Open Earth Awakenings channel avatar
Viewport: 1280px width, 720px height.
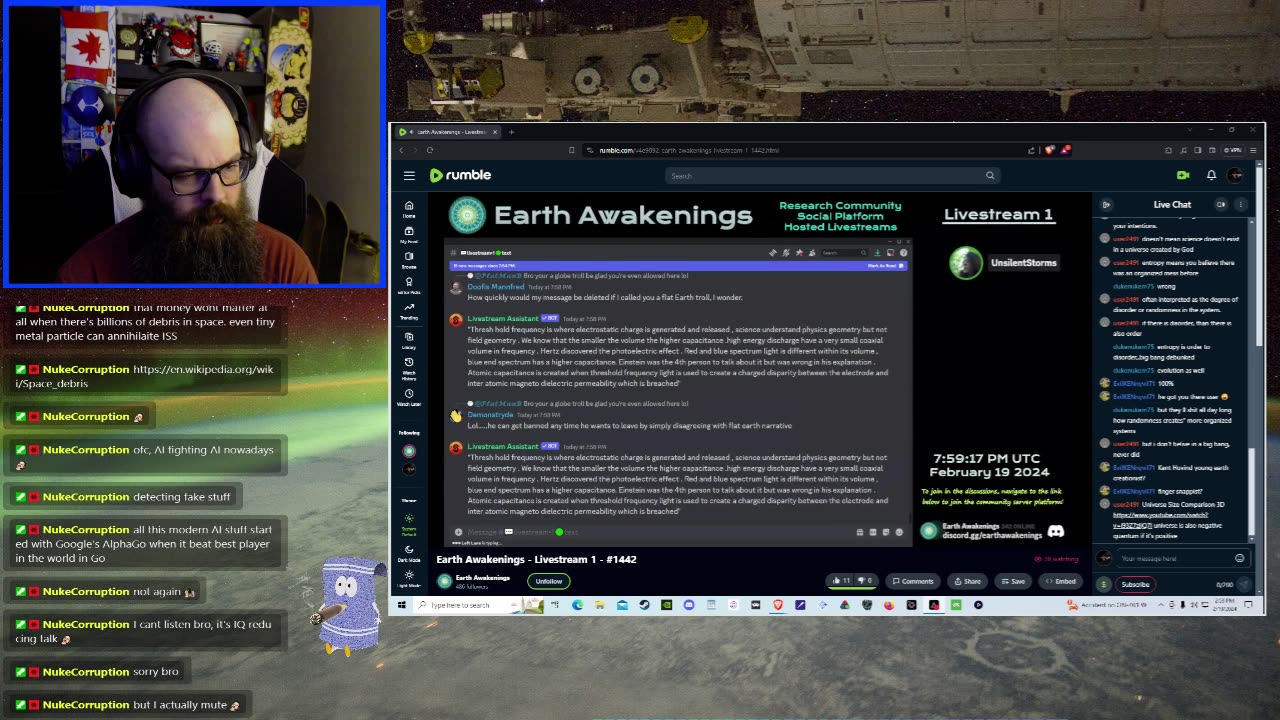coord(444,581)
